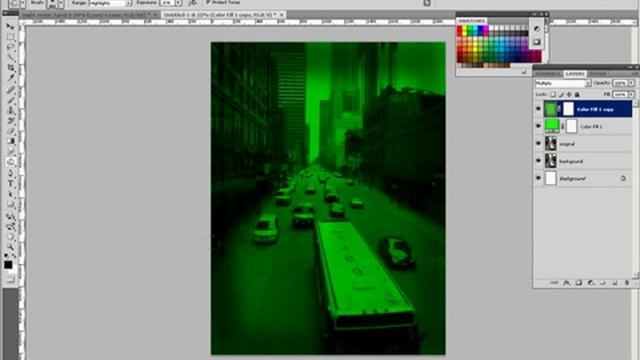The width and height of the screenshot is (640, 360).
Task: Select the History Brush tool
Action: (11, 121)
